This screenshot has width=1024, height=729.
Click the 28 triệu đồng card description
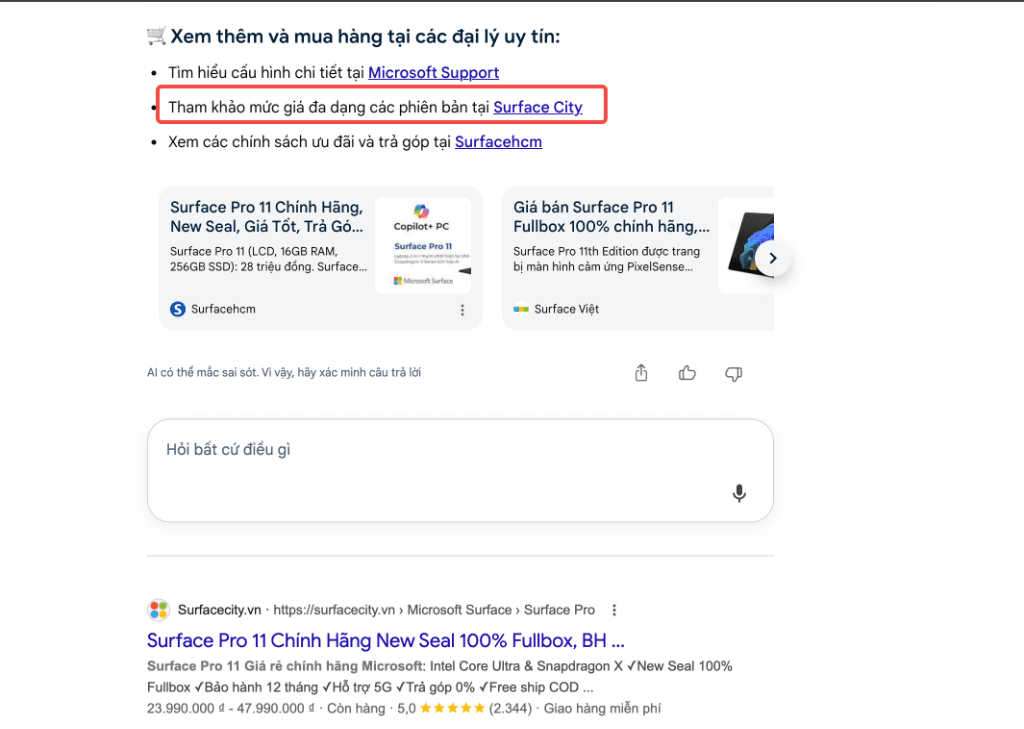(268, 259)
